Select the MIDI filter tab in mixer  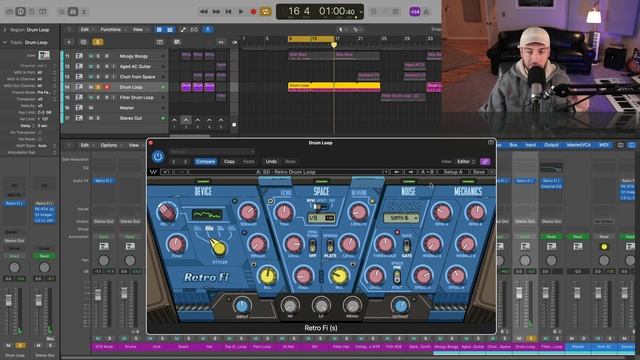[604, 145]
